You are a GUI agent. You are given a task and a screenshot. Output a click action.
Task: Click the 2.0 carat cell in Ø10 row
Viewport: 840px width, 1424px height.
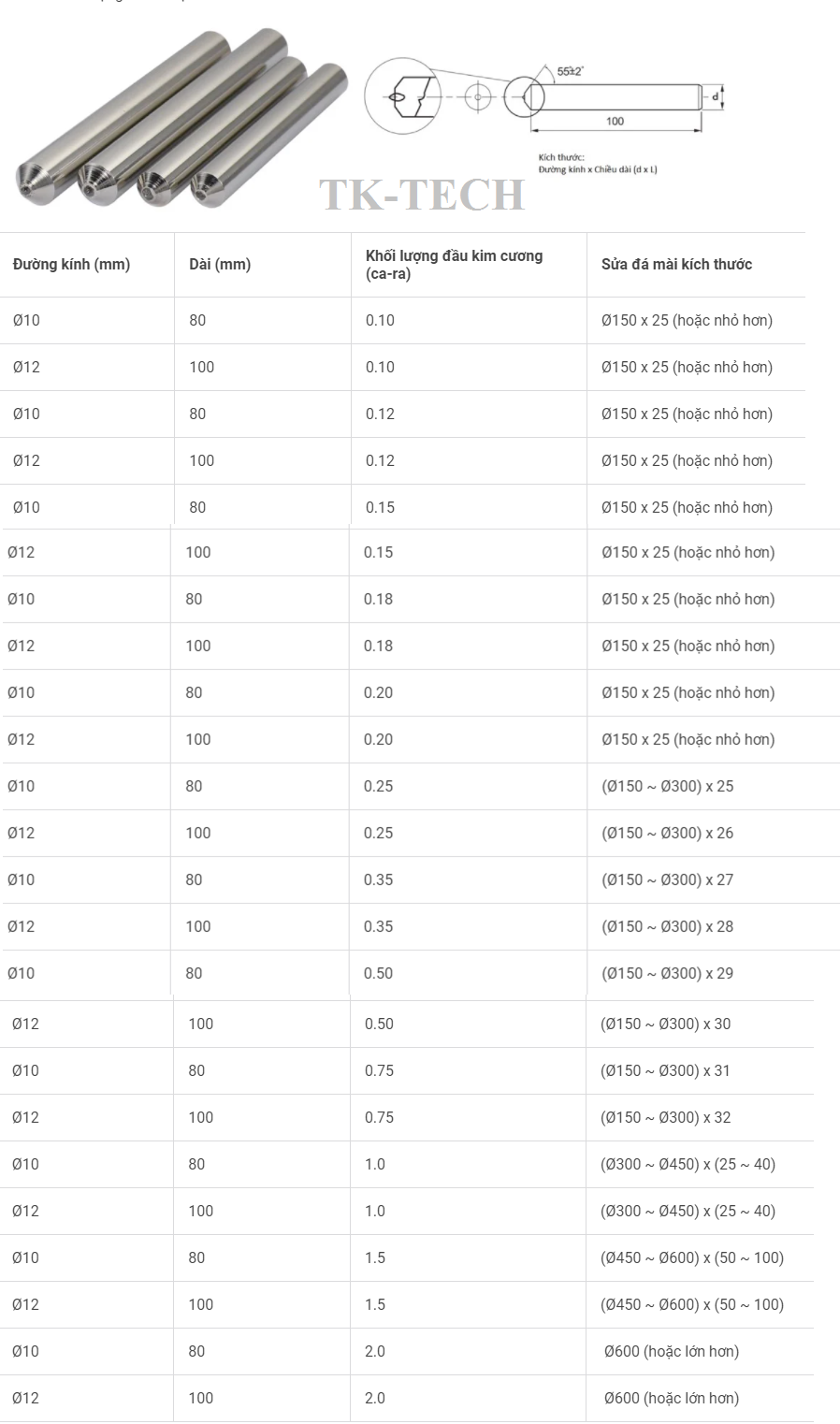[375, 1351]
